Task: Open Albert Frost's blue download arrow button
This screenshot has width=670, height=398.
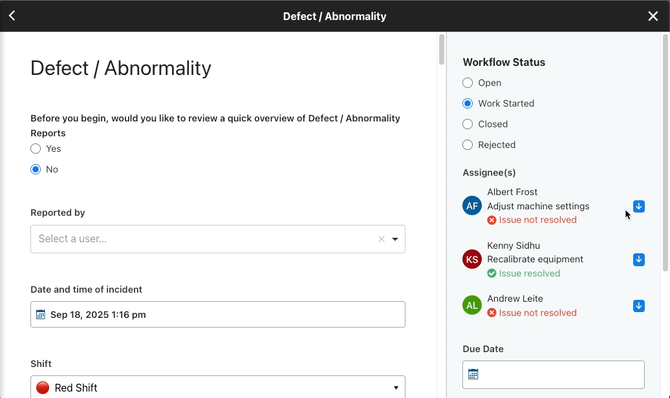Action: (x=639, y=206)
